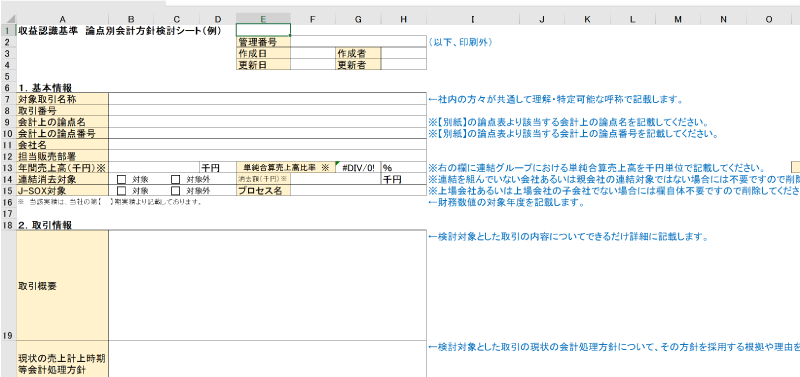This screenshot has width=800, height=377.
Task: Select row 17 header
Action: pos(8,214)
